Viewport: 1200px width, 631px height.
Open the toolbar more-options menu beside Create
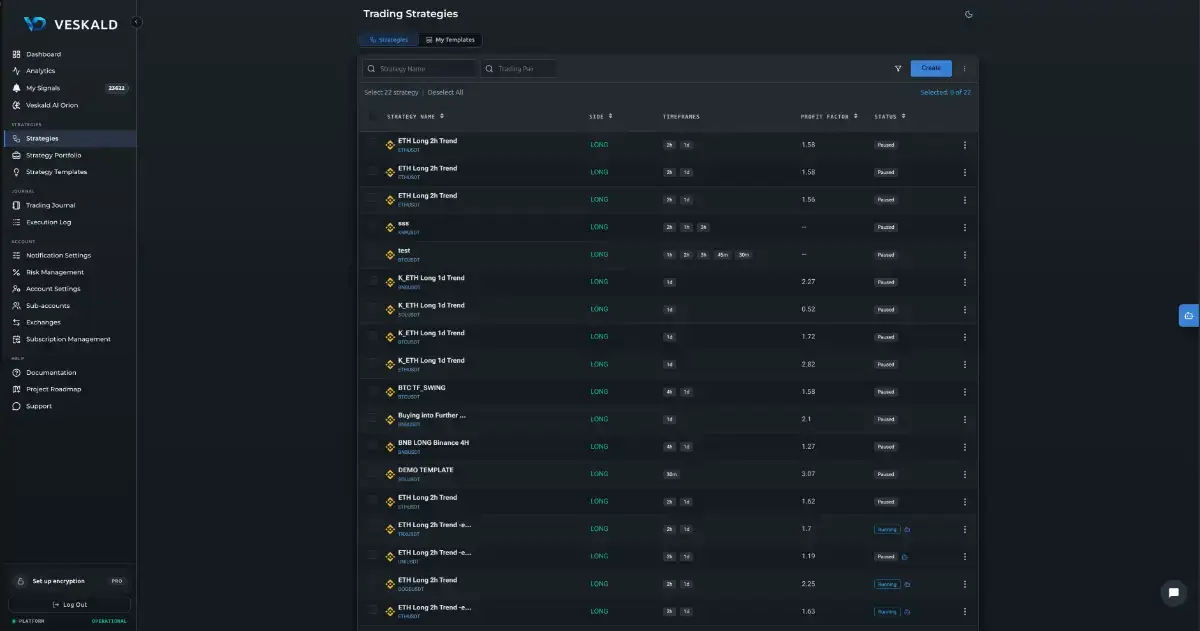pos(964,68)
